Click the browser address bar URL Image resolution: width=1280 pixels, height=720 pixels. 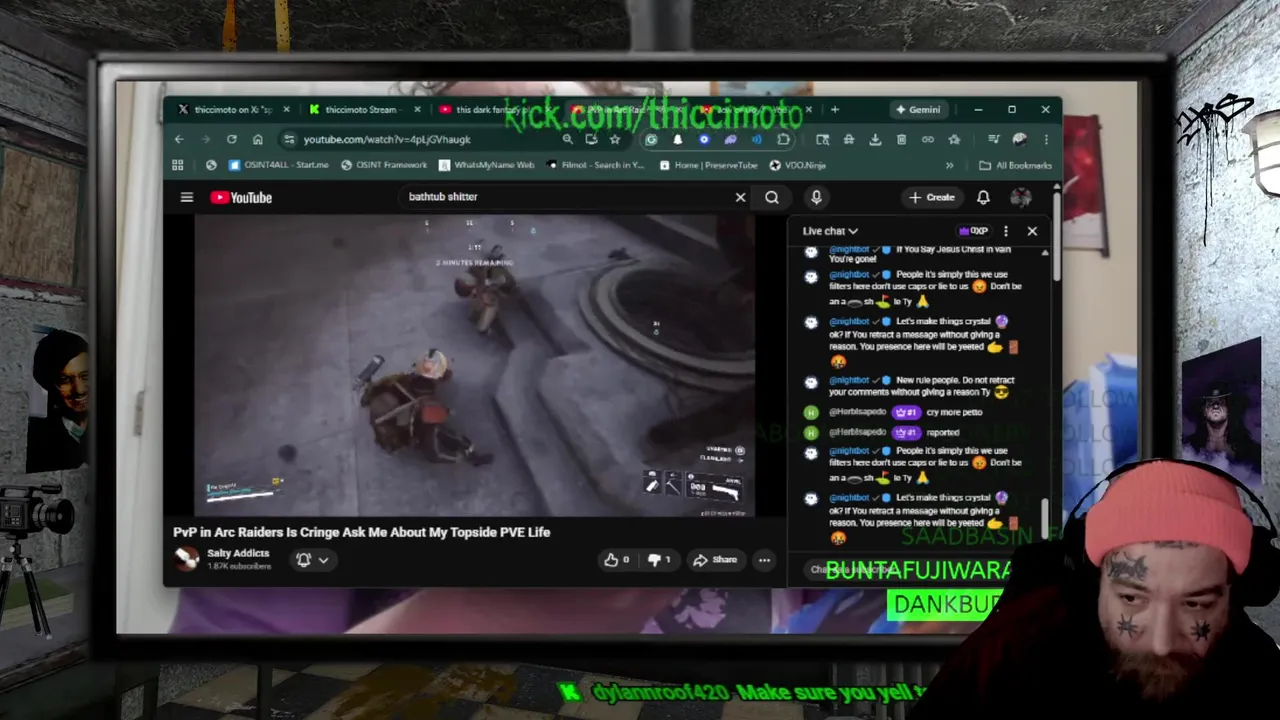point(387,140)
